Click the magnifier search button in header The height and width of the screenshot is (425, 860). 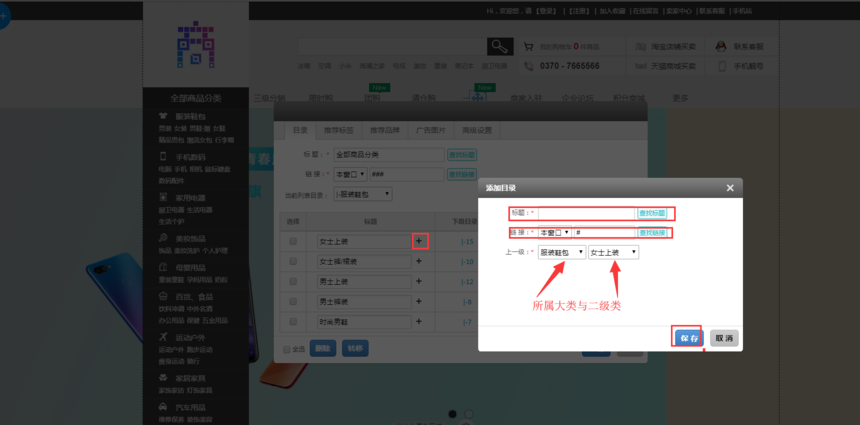pyautogui.click(x=500, y=47)
